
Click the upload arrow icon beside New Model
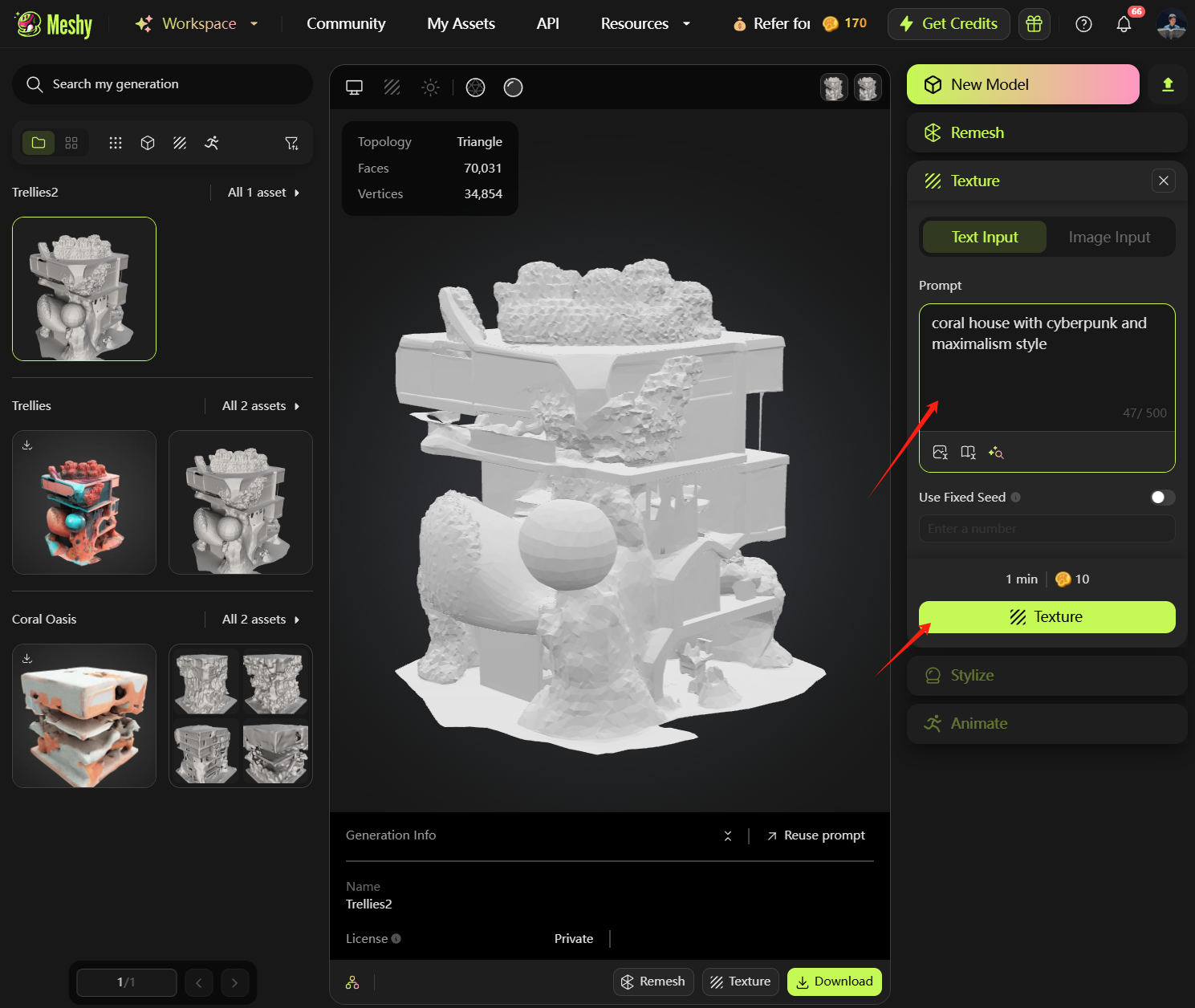click(1168, 84)
